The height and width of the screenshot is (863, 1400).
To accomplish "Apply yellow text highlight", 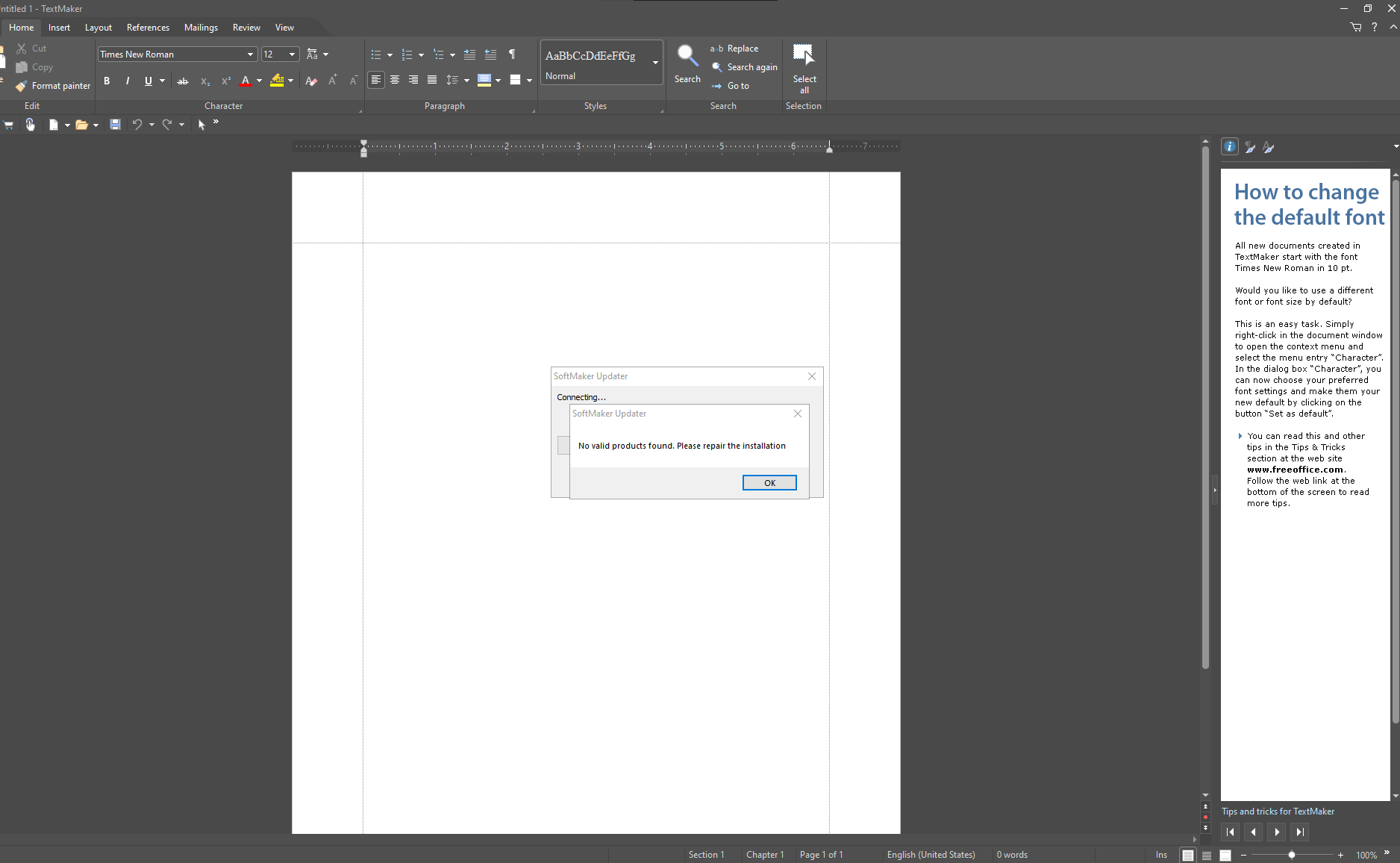I will click(x=277, y=81).
